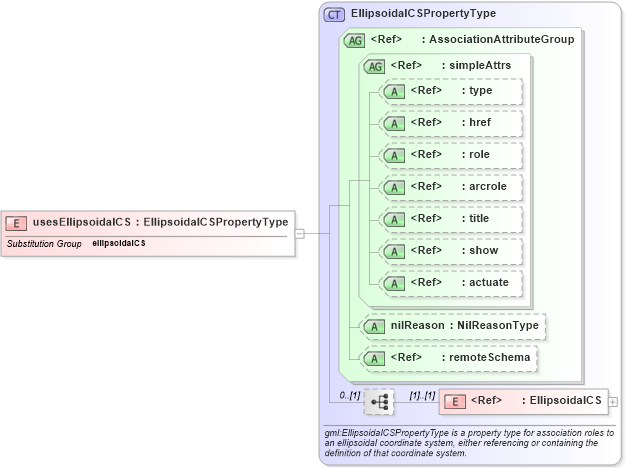Select the ': show' attribute text
This screenshot has height=468, width=626.
point(480,250)
